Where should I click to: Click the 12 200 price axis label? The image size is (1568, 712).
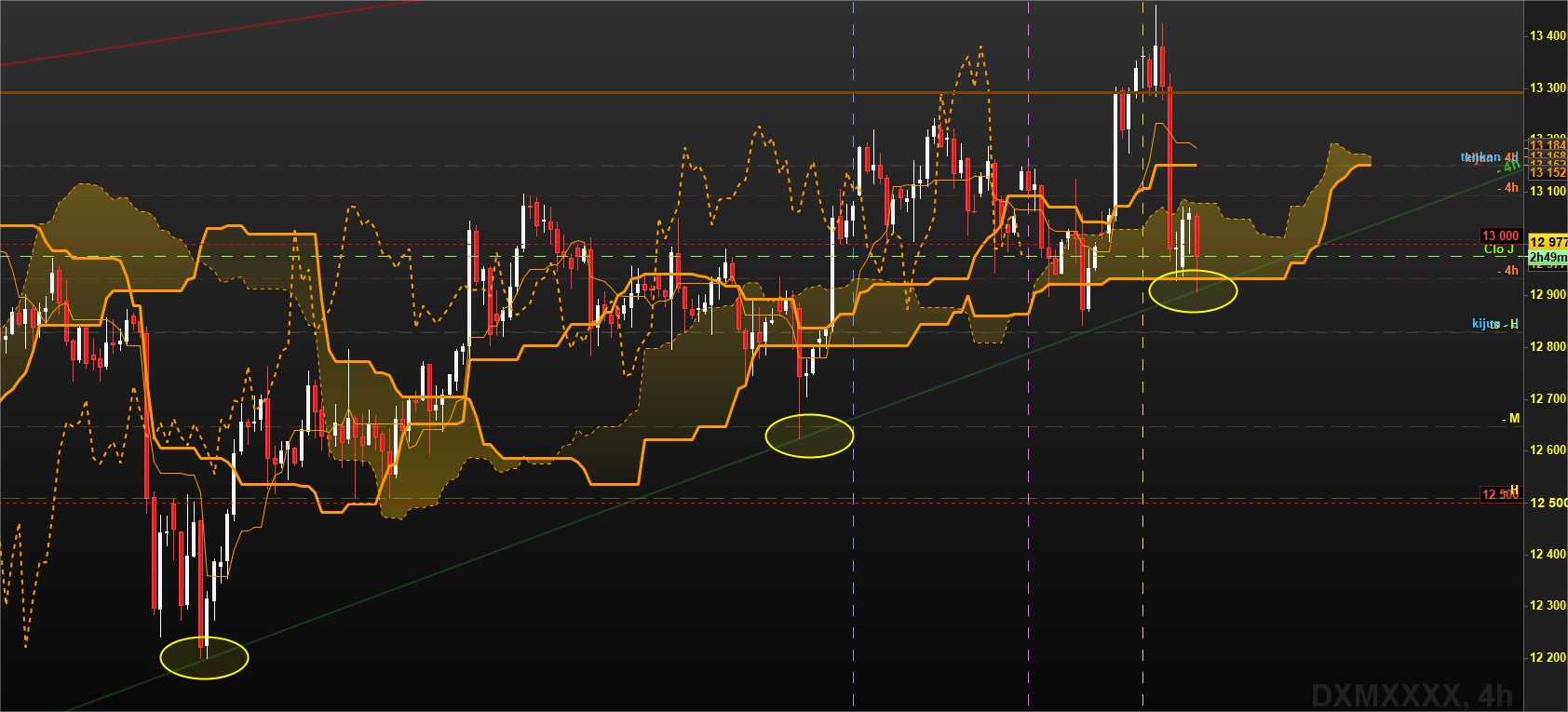[x=1548, y=658]
